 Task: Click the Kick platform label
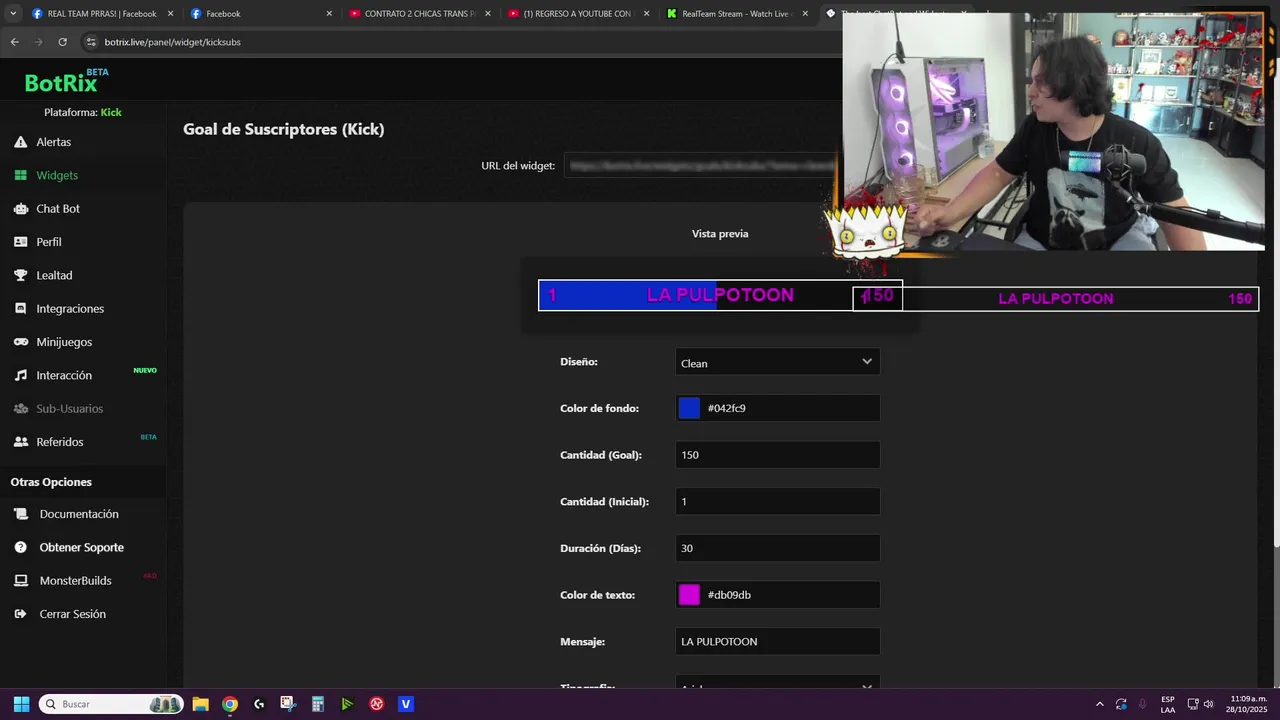tap(111, 112)
